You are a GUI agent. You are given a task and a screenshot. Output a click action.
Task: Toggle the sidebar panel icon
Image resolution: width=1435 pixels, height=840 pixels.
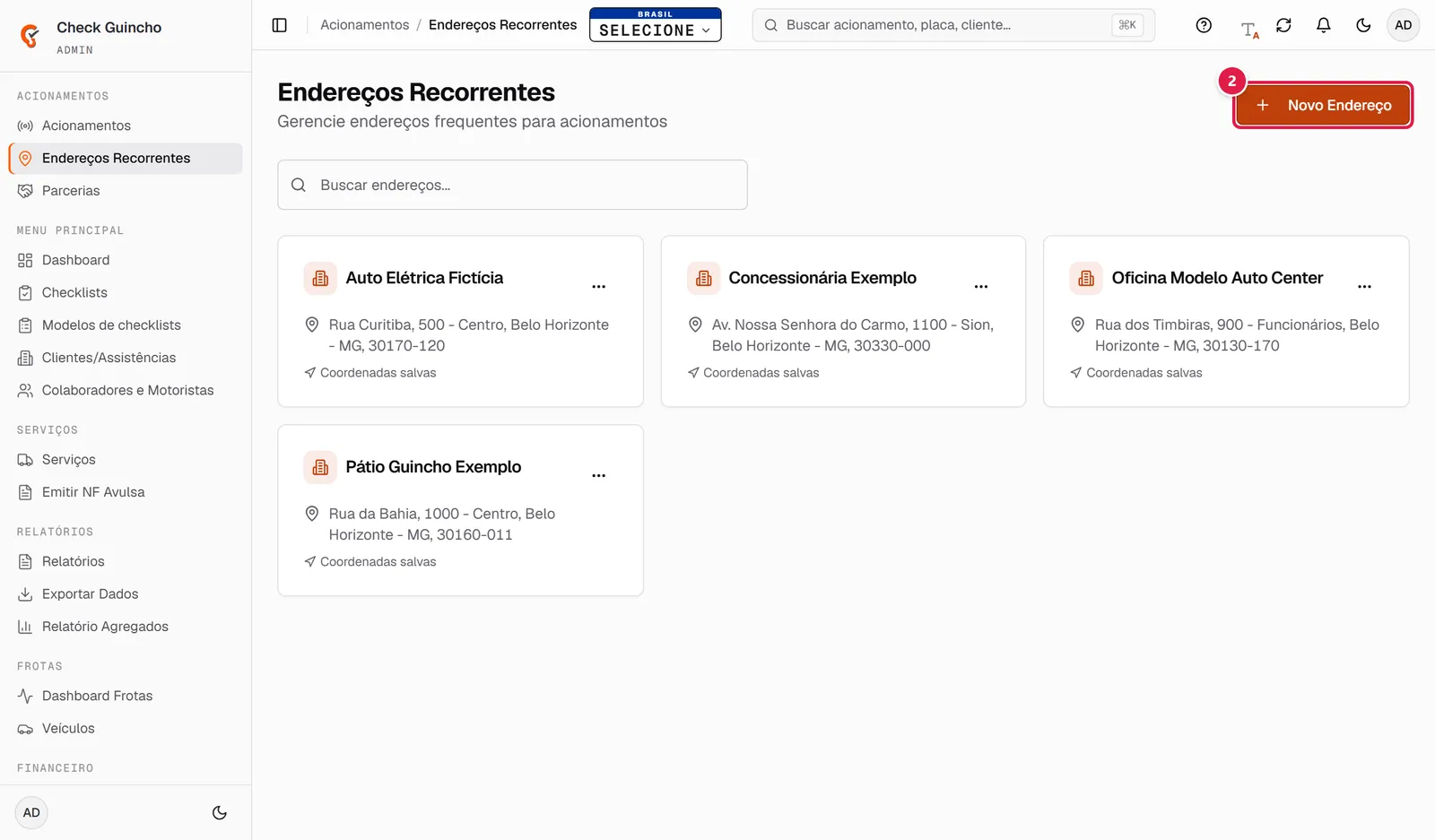point(280,25)
